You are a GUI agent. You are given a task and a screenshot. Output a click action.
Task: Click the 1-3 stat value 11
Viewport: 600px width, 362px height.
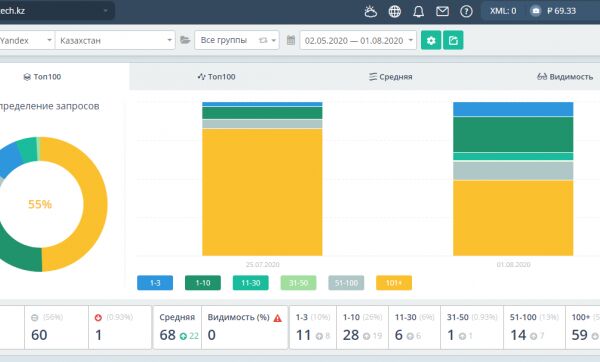click(x=303, y=335)
